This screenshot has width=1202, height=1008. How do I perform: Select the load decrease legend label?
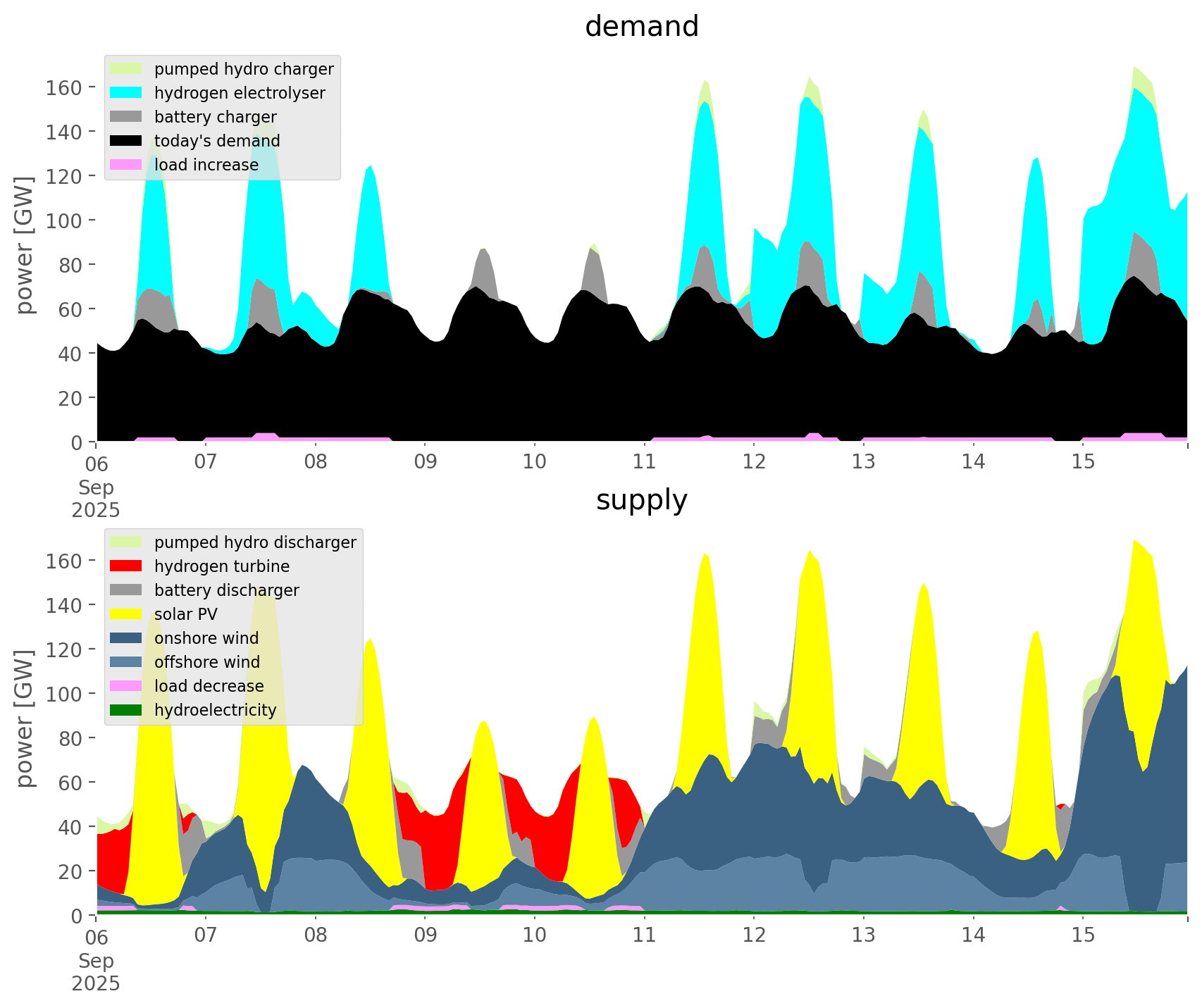[209, 686]
